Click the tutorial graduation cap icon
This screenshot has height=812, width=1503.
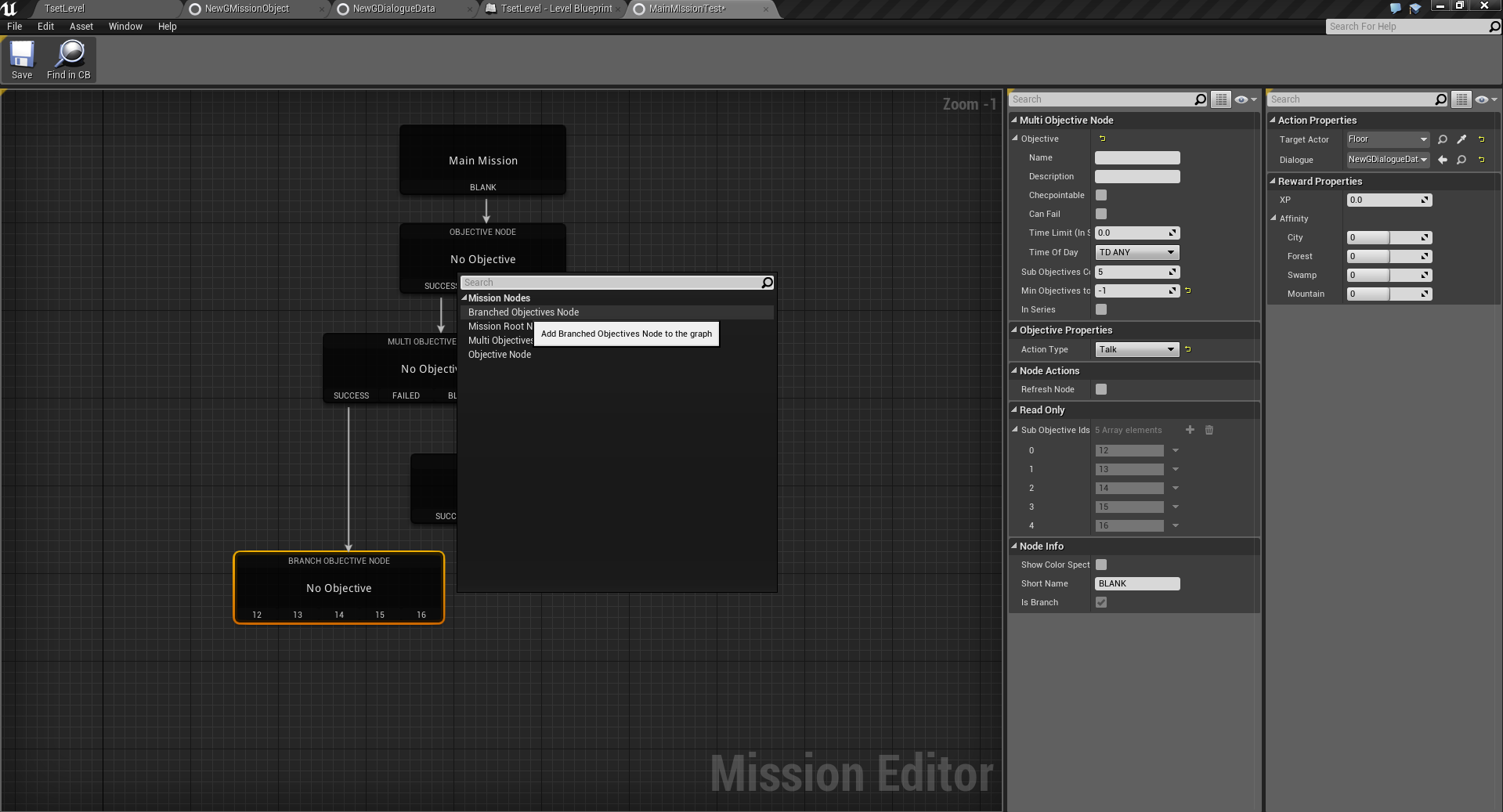click(1415, 9)
